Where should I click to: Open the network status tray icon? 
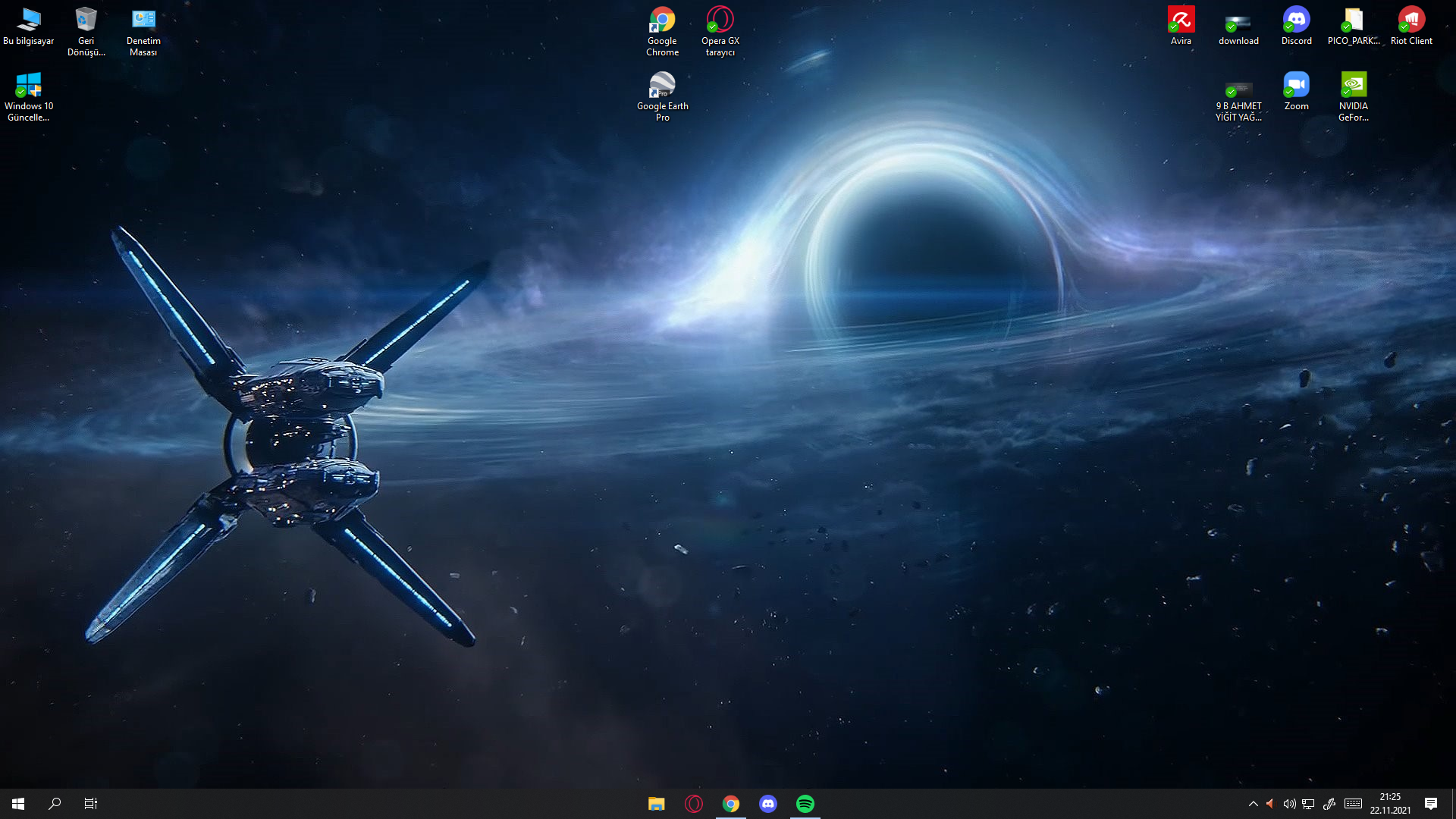click(1308, 804)
